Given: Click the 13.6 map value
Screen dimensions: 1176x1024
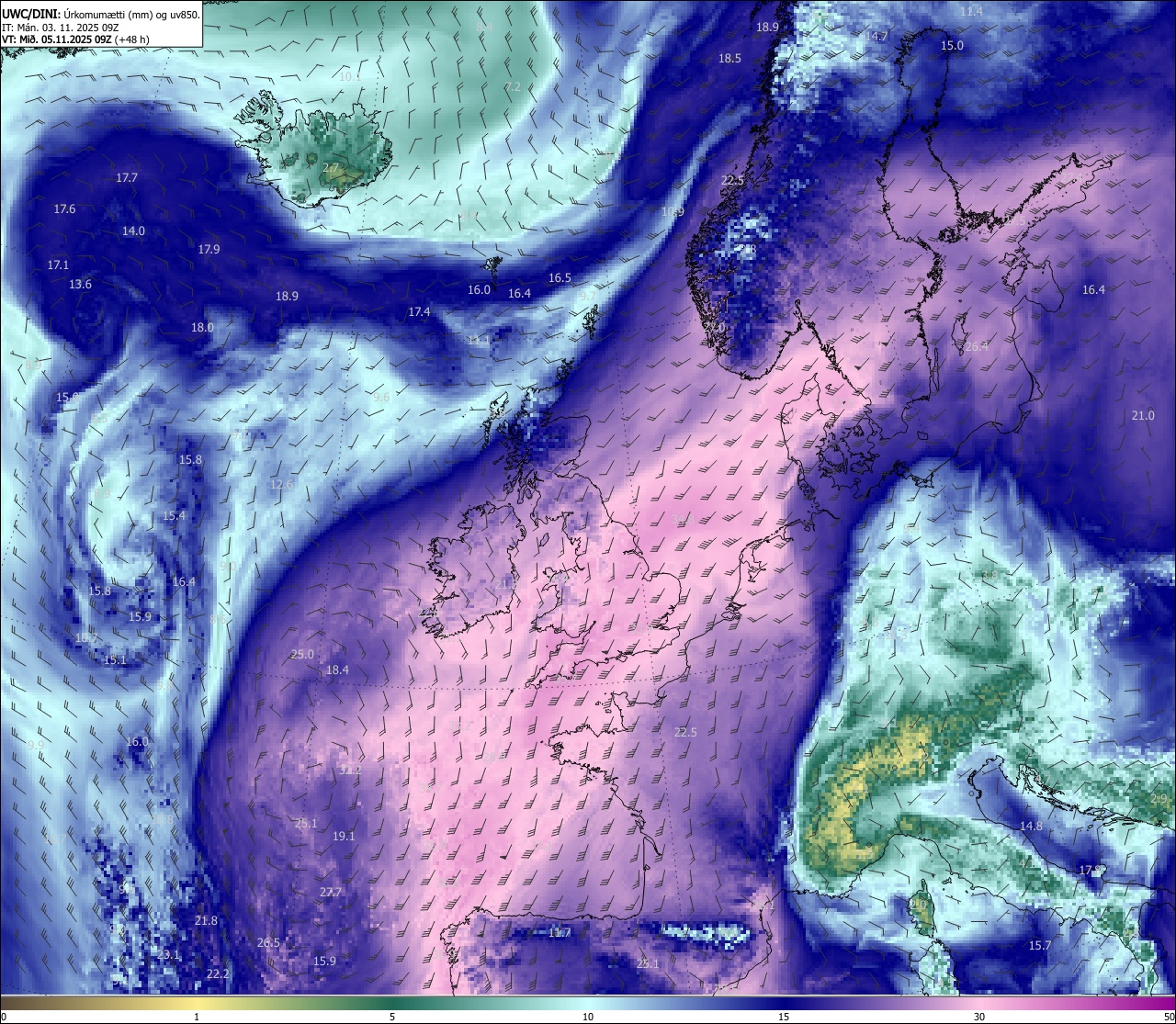Looking at the screenshot, I should click(x=80, y=285).
